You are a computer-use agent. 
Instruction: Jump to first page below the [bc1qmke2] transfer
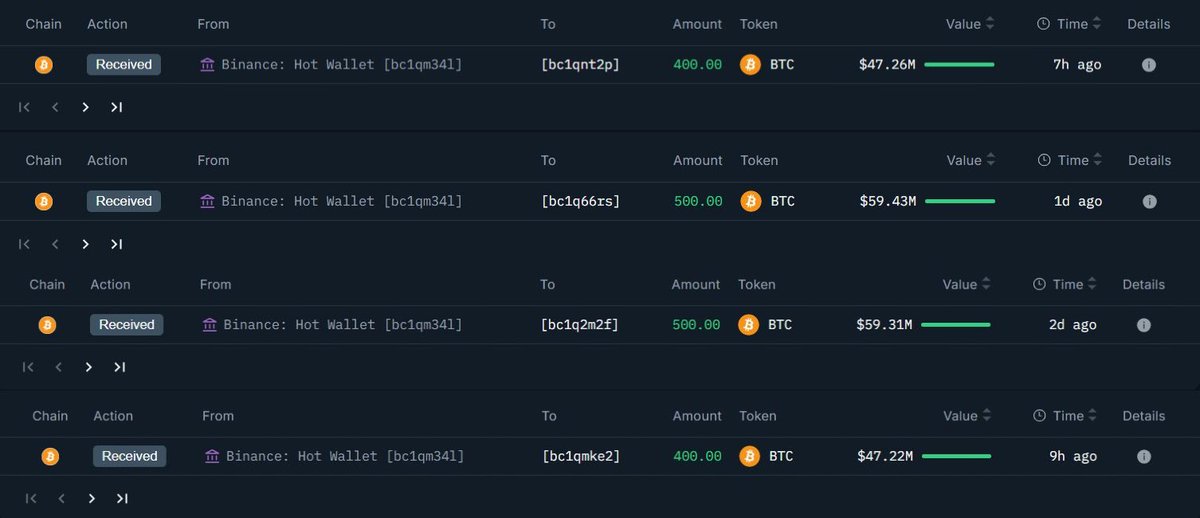tap(31, 499)
